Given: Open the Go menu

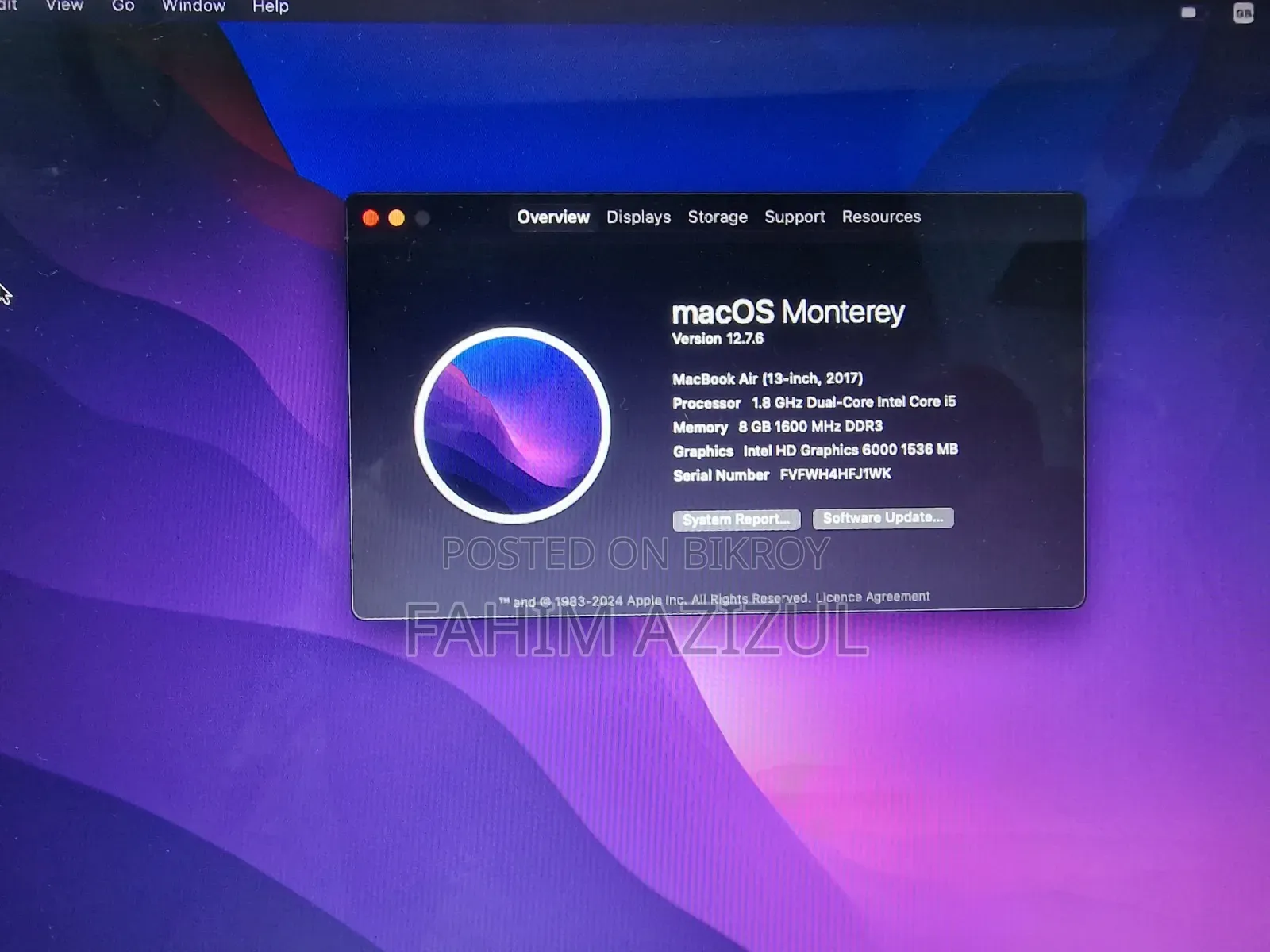Looking at the screenshot, I should point(123,6).
